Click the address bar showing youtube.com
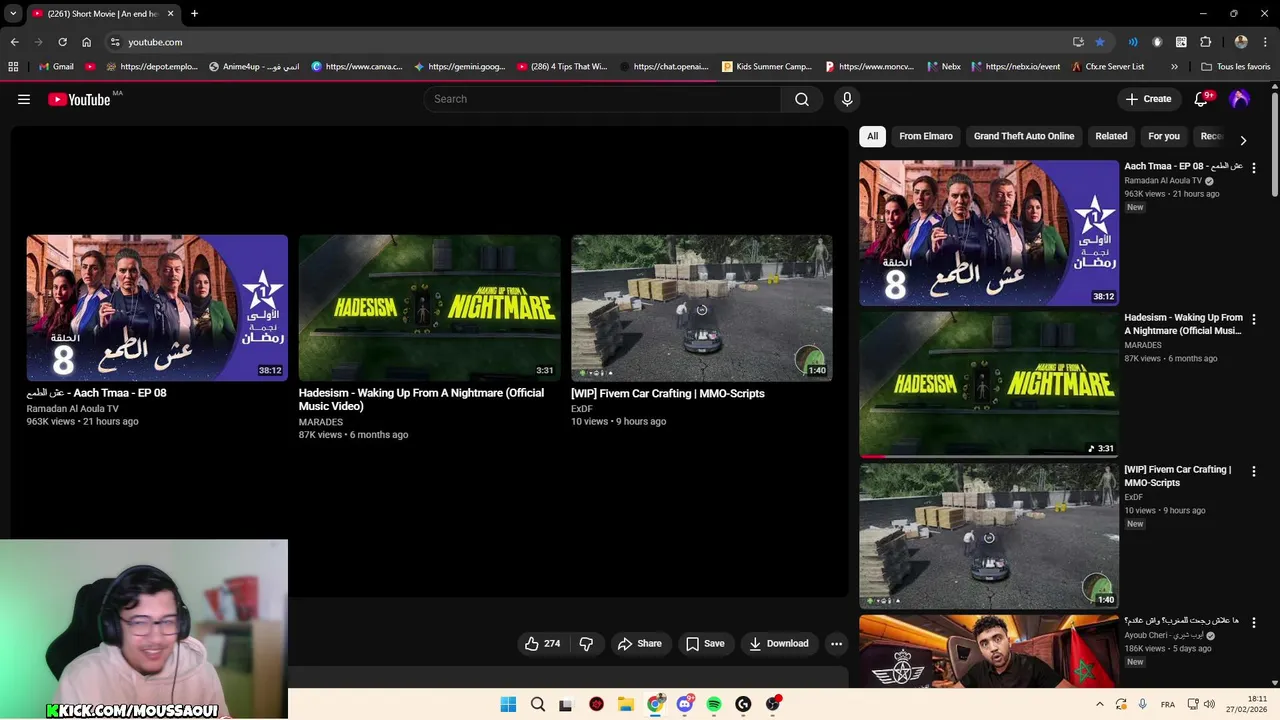This screenshot has width=1280, height=720. click(x=590, y=42)
